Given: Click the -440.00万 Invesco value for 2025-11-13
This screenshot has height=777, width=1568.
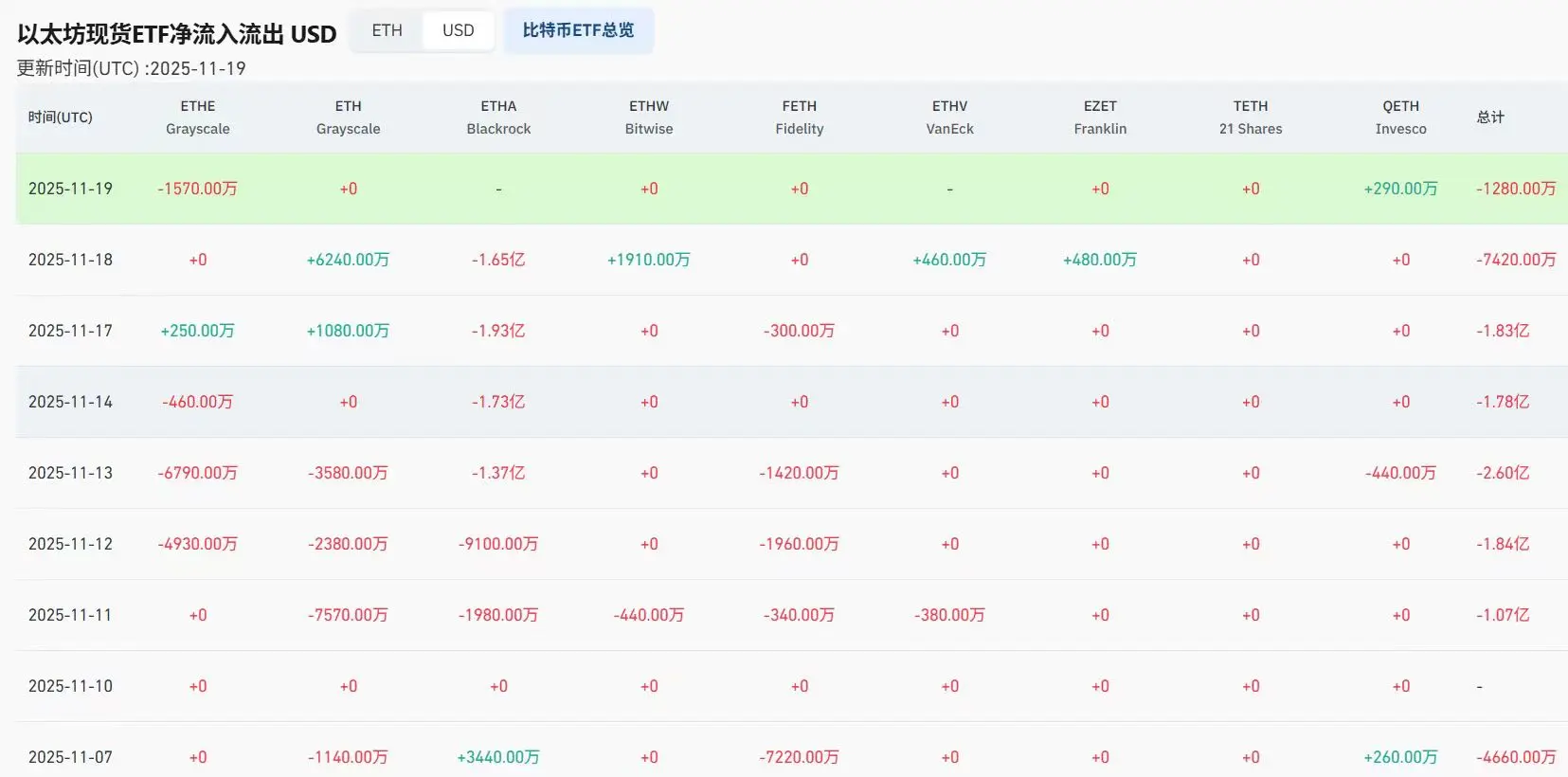Looking at the screenshot, I should click(1401, 473).
